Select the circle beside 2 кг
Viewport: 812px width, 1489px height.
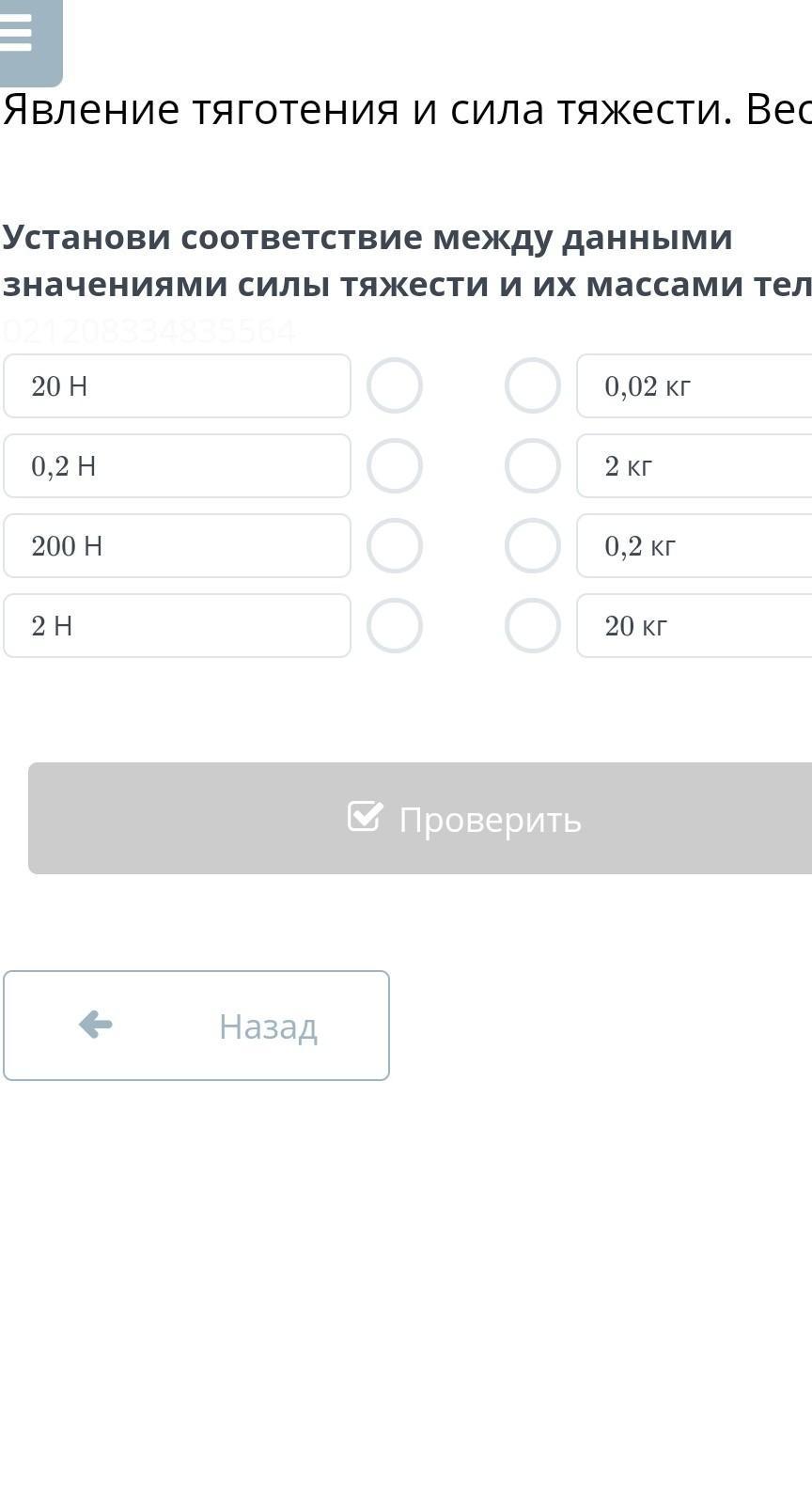point(533,465)
